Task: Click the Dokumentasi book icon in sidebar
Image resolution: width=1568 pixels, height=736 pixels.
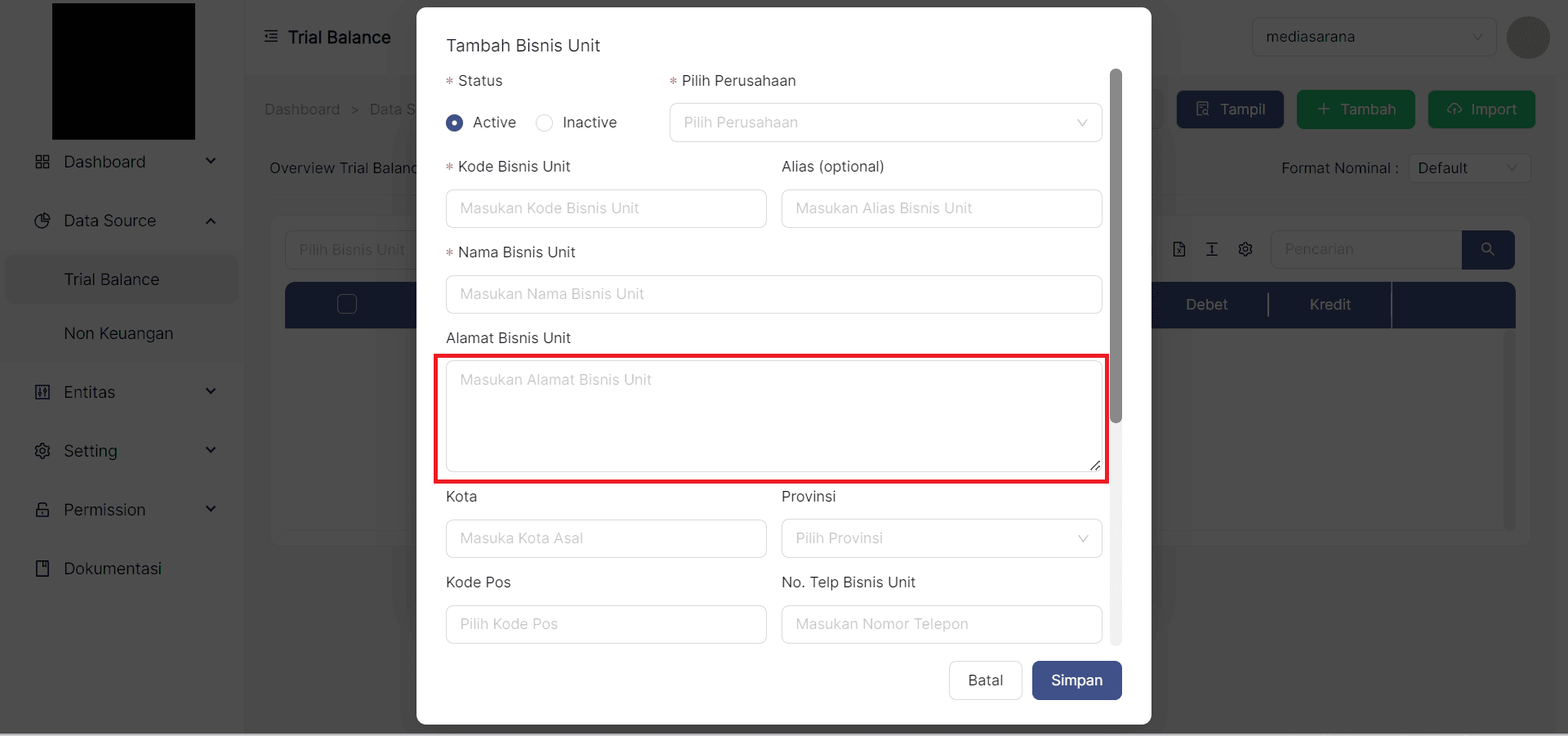Action: click(x=42, y=569)
